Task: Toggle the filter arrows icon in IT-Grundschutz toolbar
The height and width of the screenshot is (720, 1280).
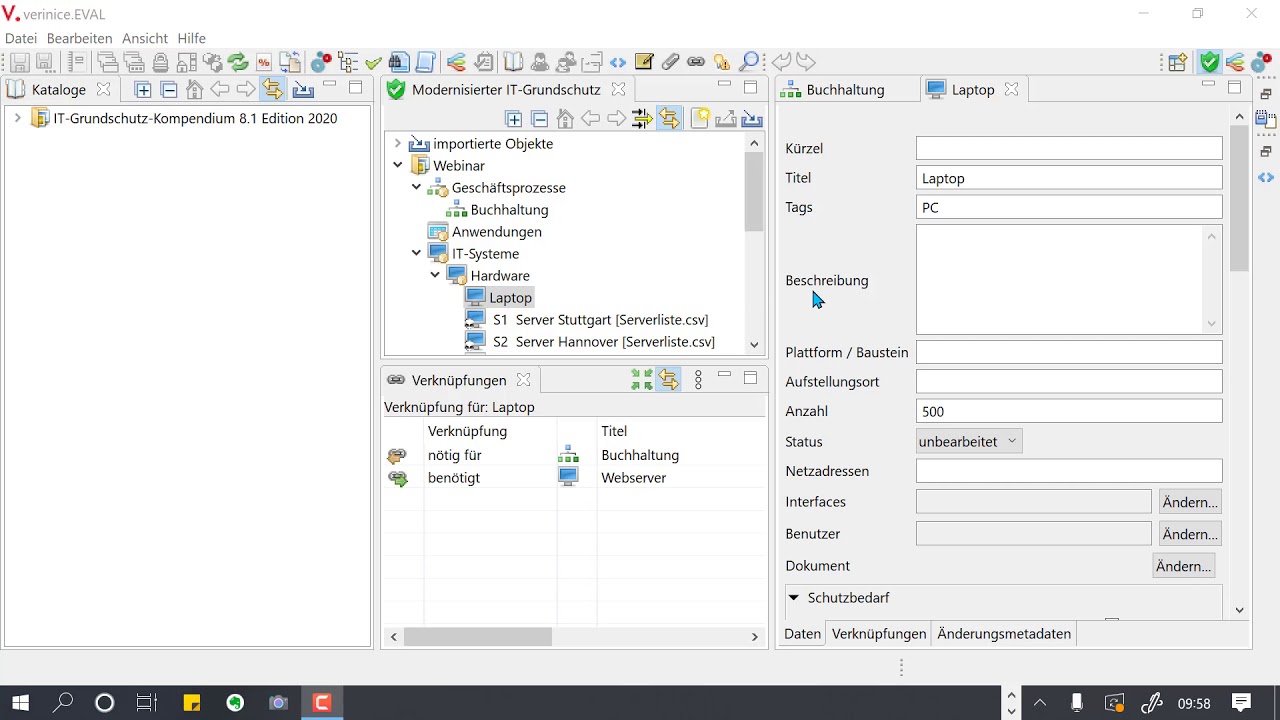Action: (642, 119)
